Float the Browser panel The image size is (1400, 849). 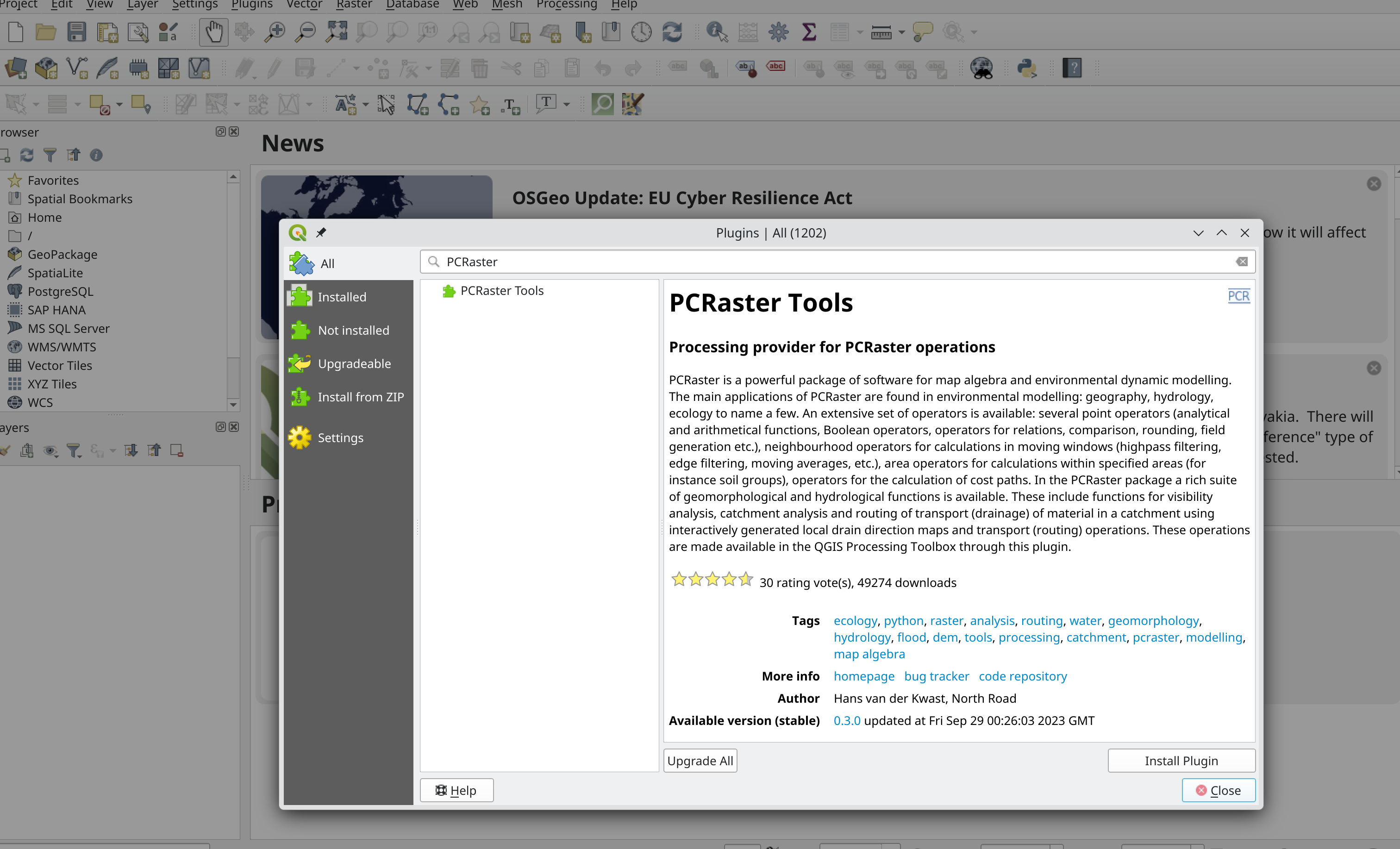pyautogui.click(x=220, y=132)
